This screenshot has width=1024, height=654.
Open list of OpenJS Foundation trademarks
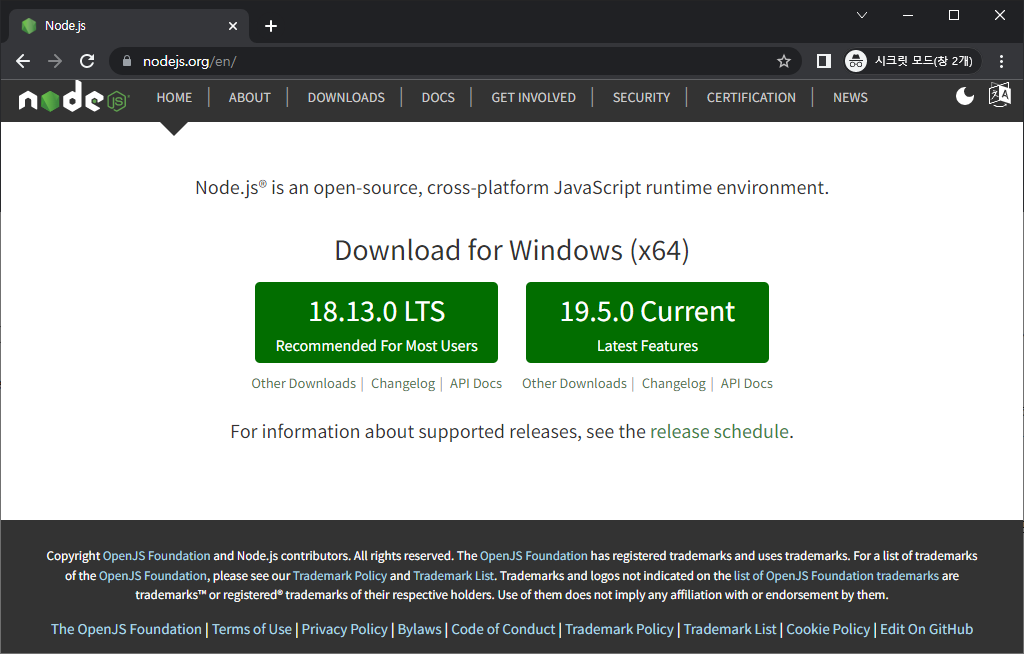pyautogui.click(x=836, y=576)
